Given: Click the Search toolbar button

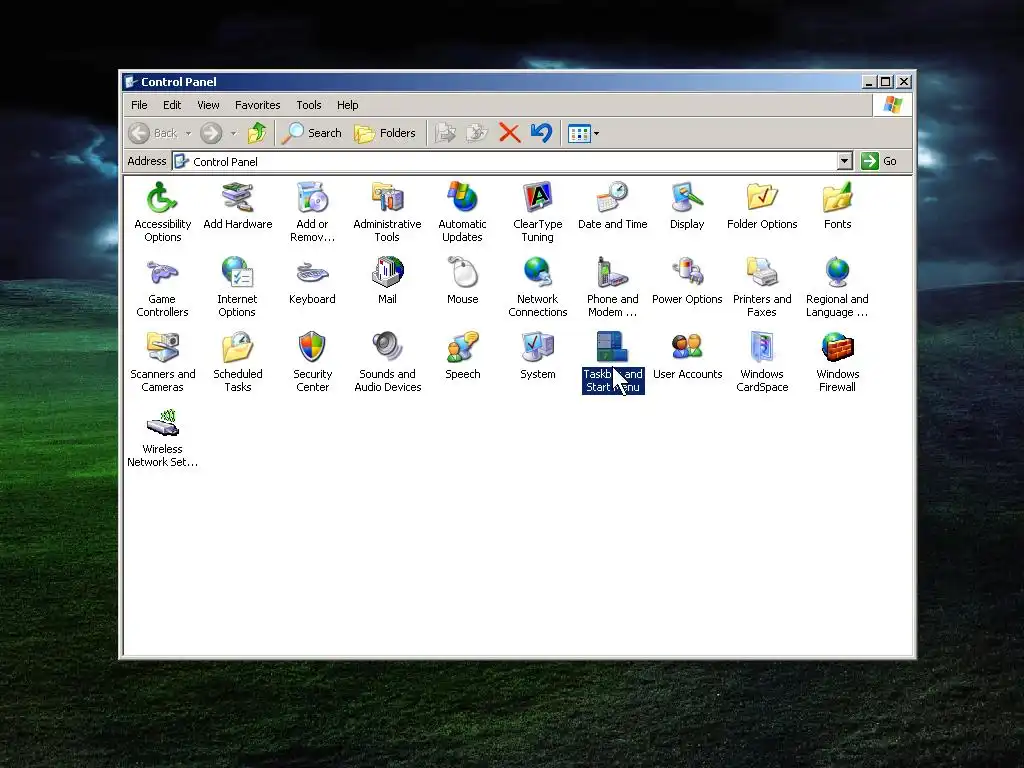Looking at the screenshot, I should click(313, 133).
